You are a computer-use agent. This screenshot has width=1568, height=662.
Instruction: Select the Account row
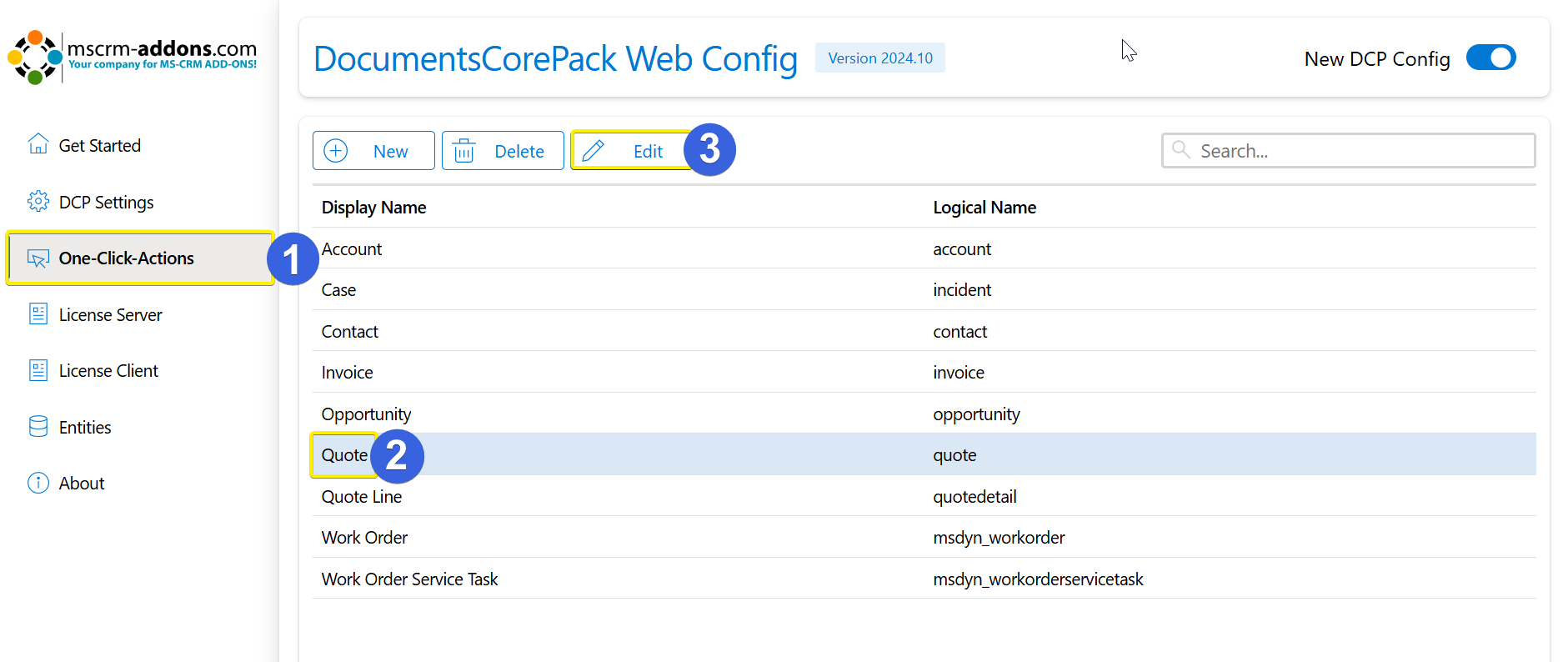[352, 249]
